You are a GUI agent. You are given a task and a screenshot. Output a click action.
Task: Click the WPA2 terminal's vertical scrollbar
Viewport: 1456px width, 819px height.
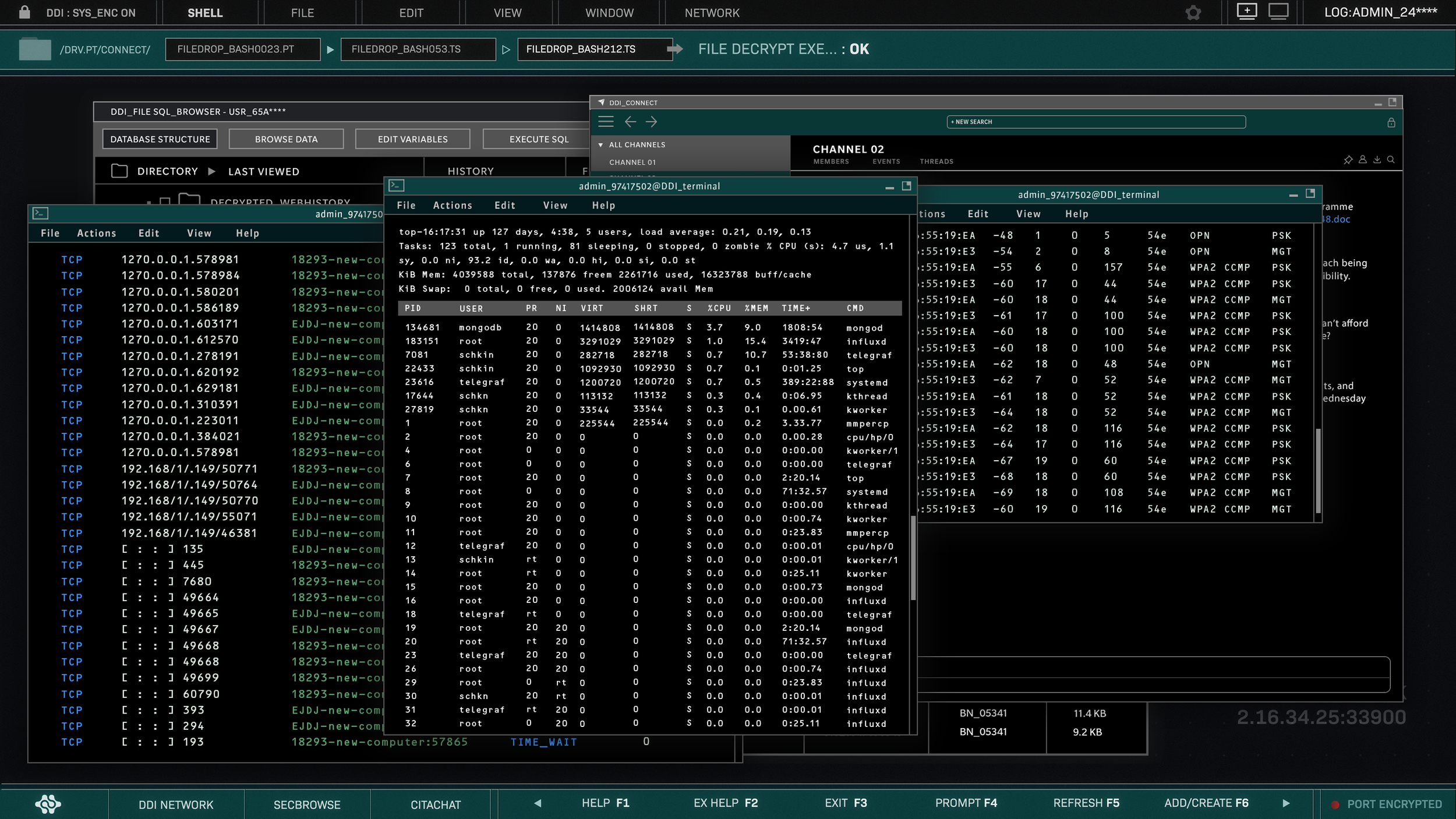[1317, 471]
